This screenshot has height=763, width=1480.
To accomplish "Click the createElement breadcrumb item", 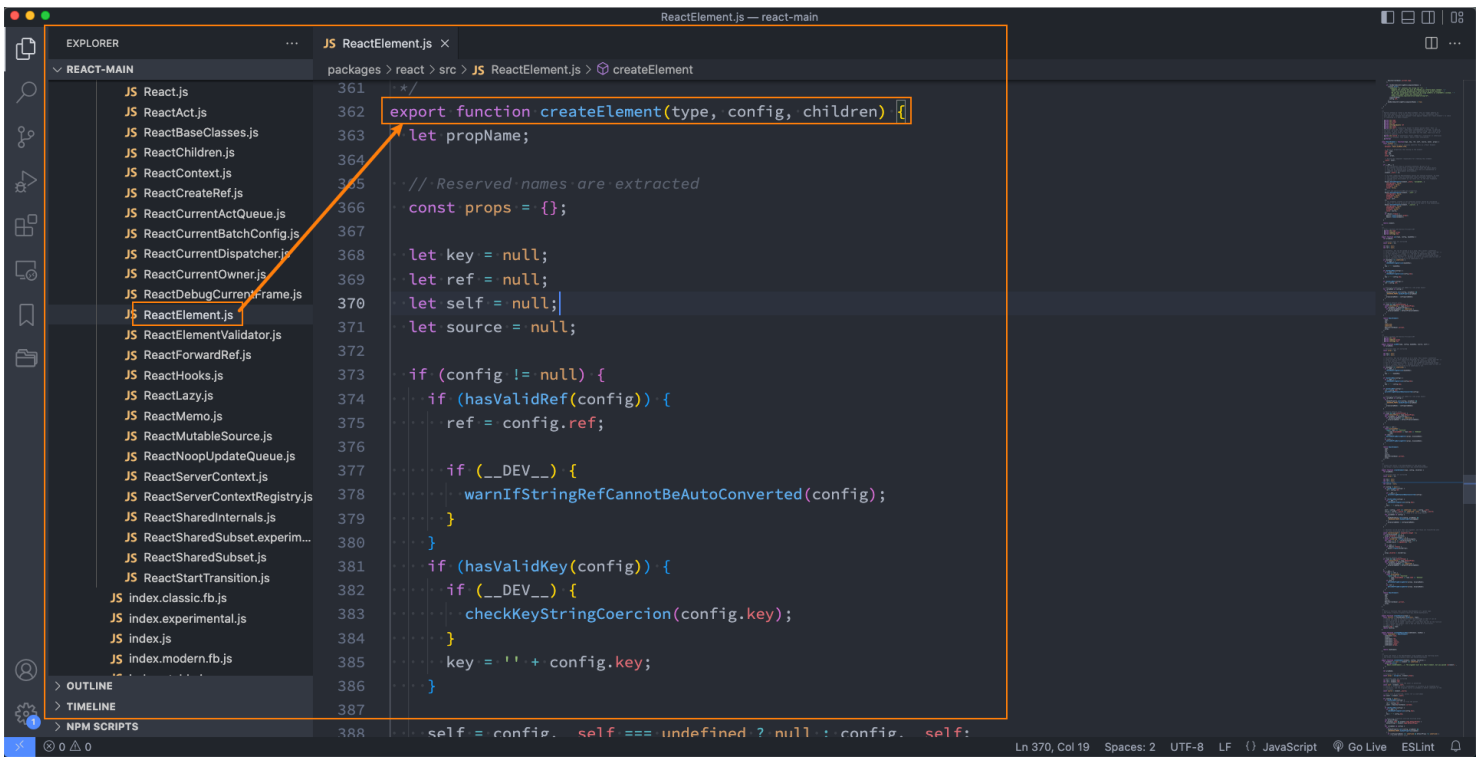I will [652, 70].
